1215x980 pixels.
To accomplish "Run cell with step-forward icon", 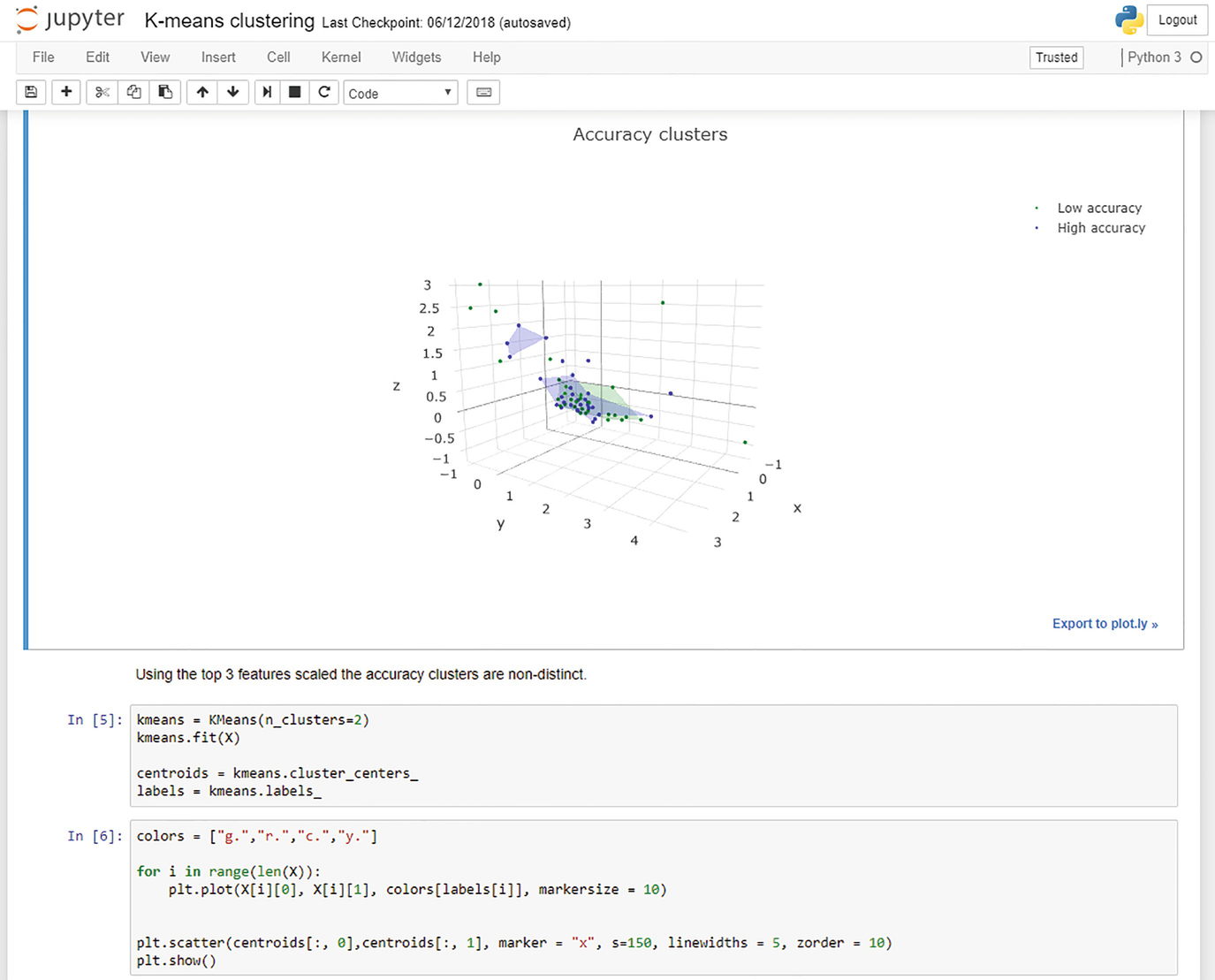I will pos(267,92).
